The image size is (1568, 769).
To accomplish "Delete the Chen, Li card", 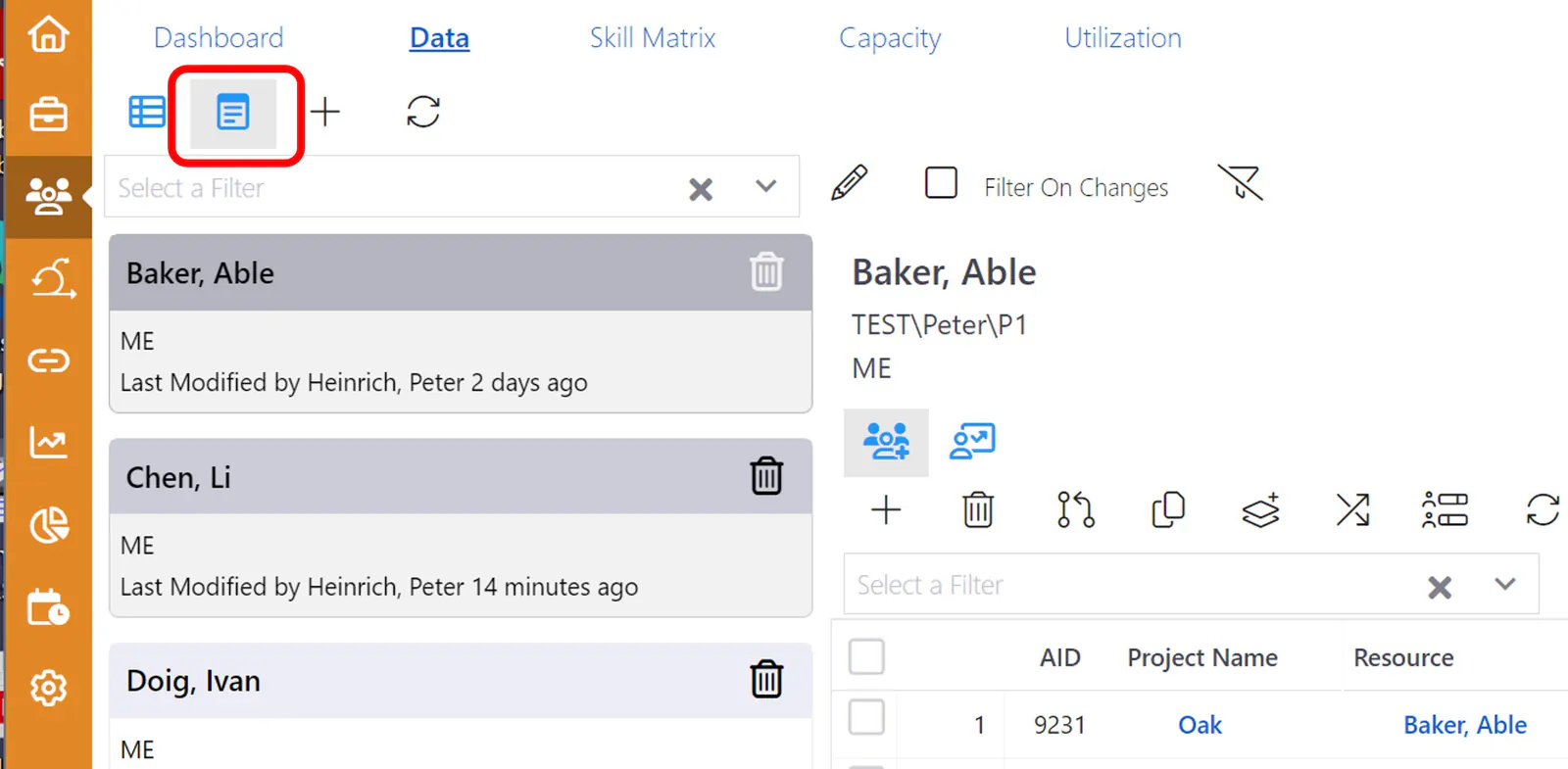I will (766, 476).
